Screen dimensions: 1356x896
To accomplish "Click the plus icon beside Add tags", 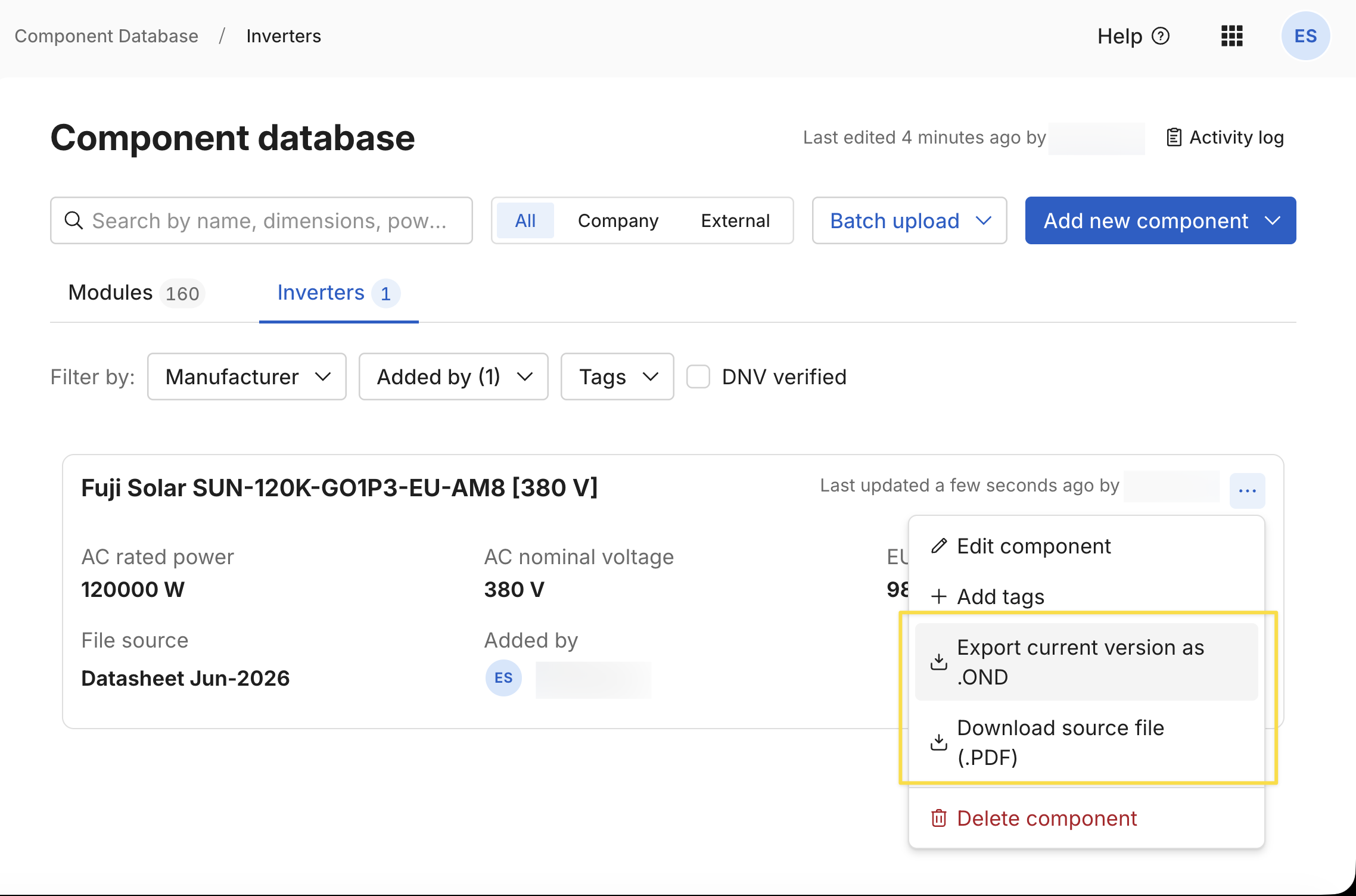I will 939,596.
